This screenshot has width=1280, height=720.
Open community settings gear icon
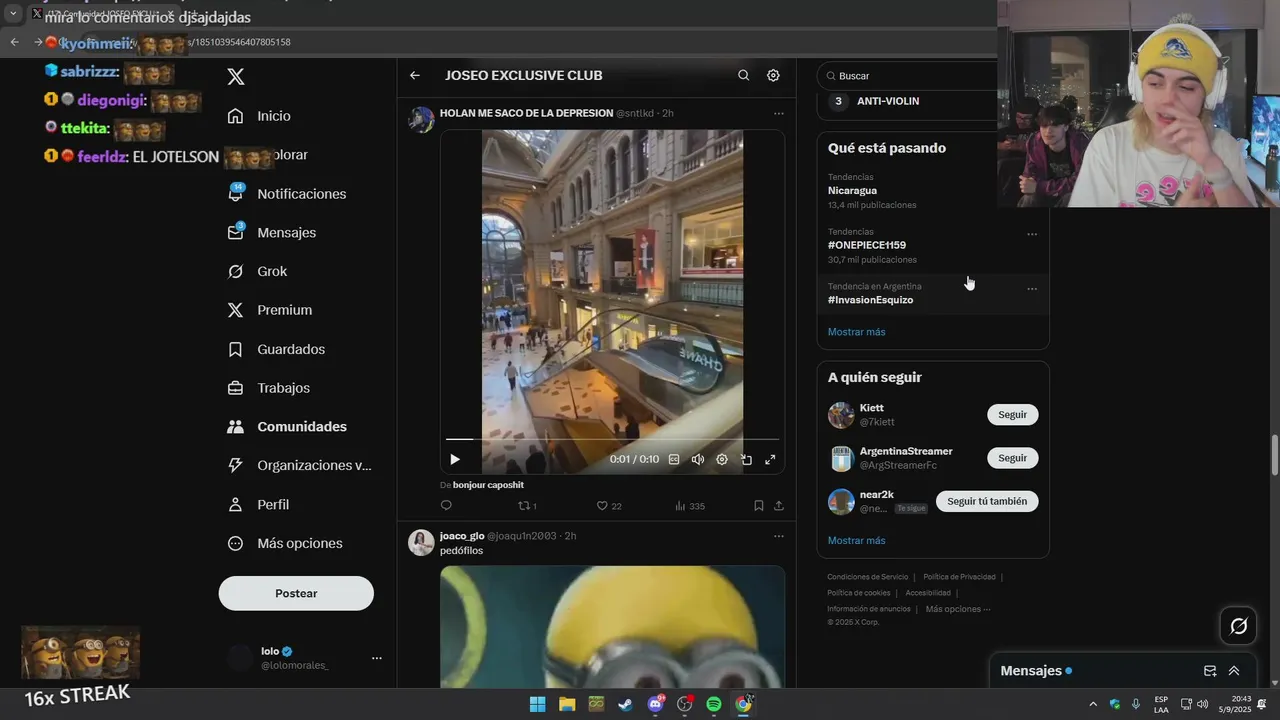coord(773,75)
